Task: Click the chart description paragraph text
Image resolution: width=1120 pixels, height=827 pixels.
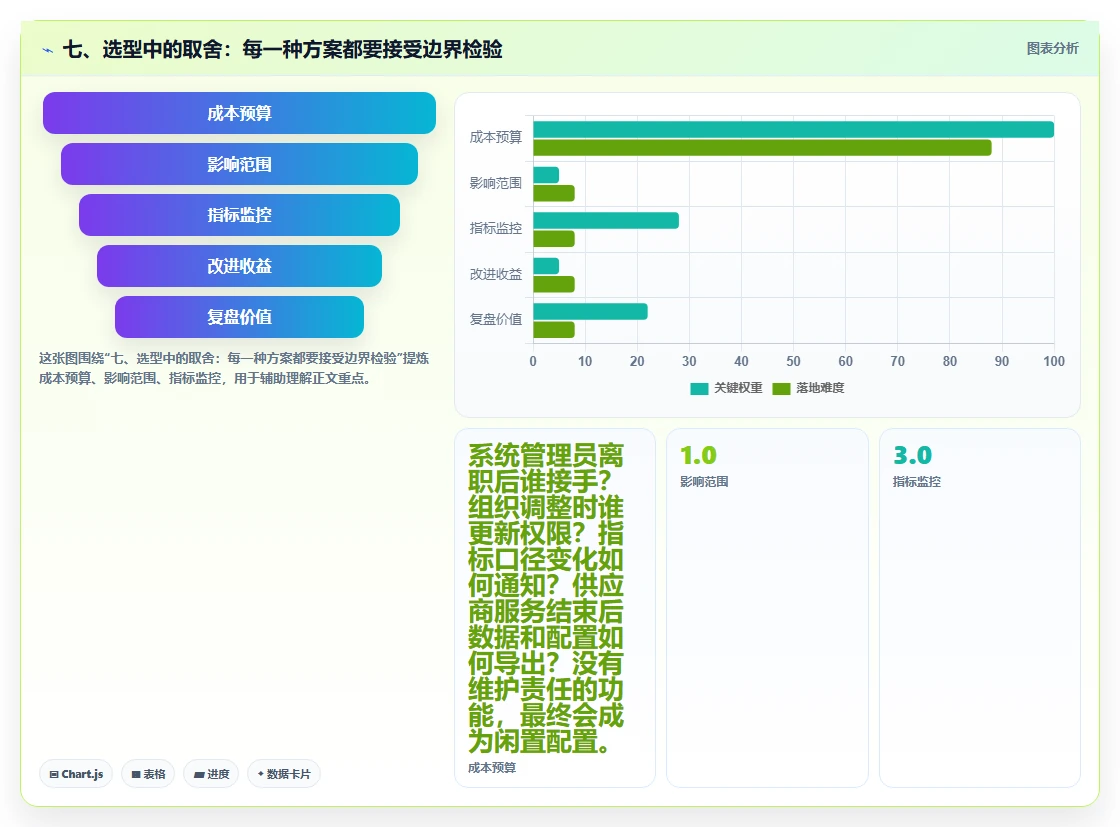Action: point(234,369)
